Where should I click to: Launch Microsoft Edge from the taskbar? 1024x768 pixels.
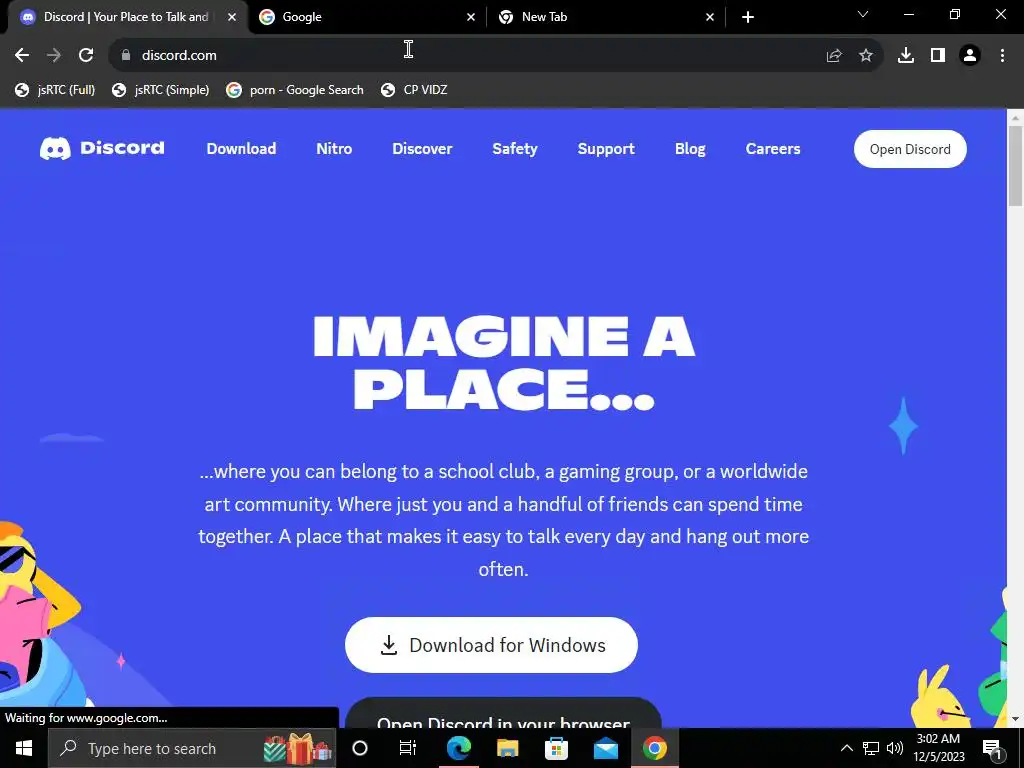pos(459,748)
